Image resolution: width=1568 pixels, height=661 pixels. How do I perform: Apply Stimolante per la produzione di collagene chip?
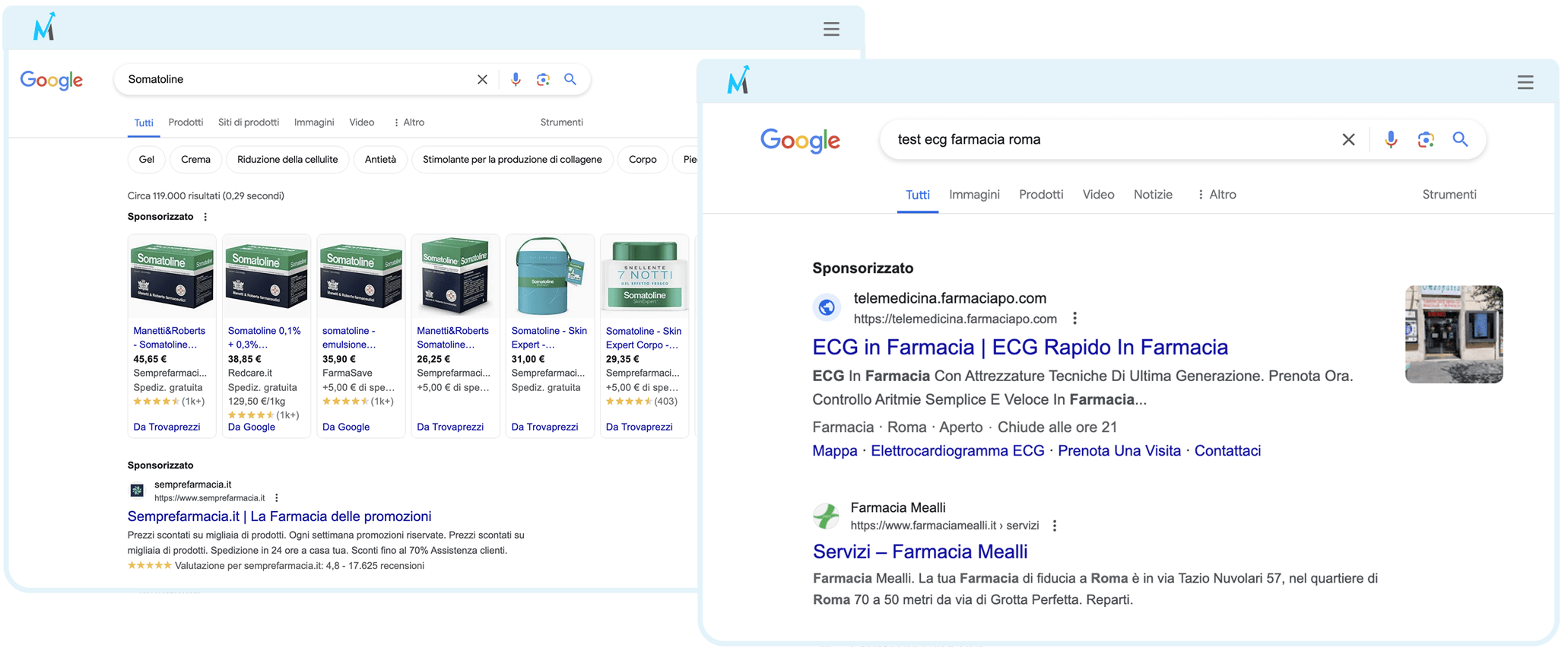(x=512, y=160)
